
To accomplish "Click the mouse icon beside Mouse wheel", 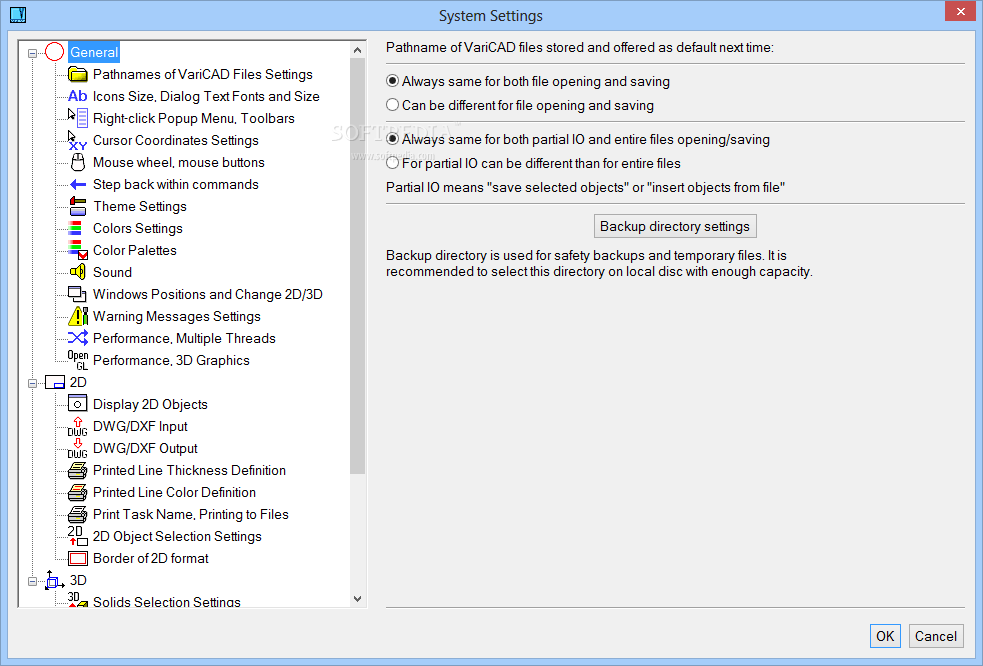I will (x=78, y=162).
